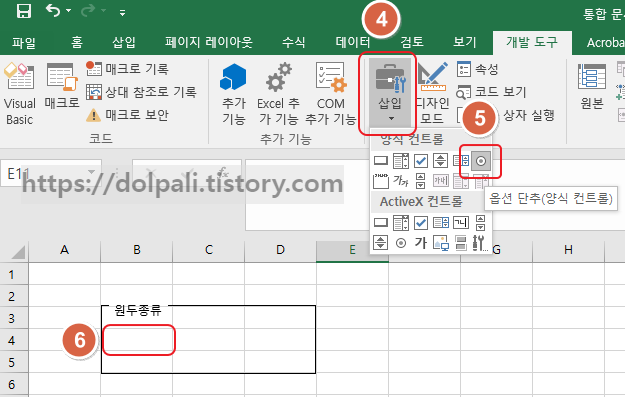Switch to the 수식 tab
Viewport: 625px width, 397px height.
[x=293, y=42]
